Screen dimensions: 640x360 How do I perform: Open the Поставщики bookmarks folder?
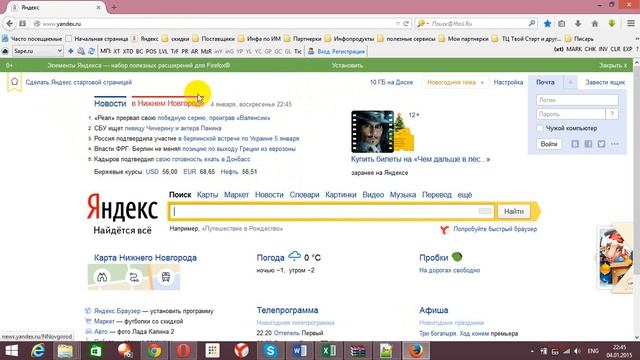(x=213, y=39)
